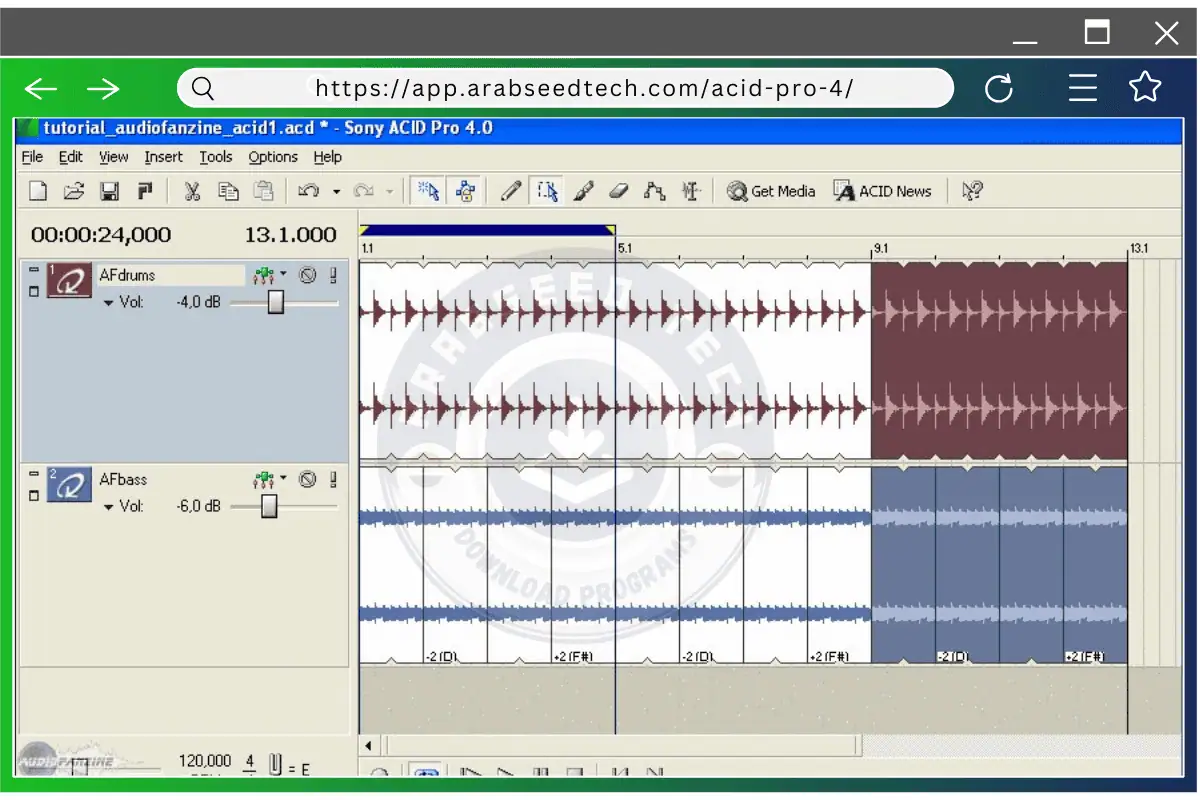
Task: Click the AFbass volume slider handle
Action: point(269,507)
